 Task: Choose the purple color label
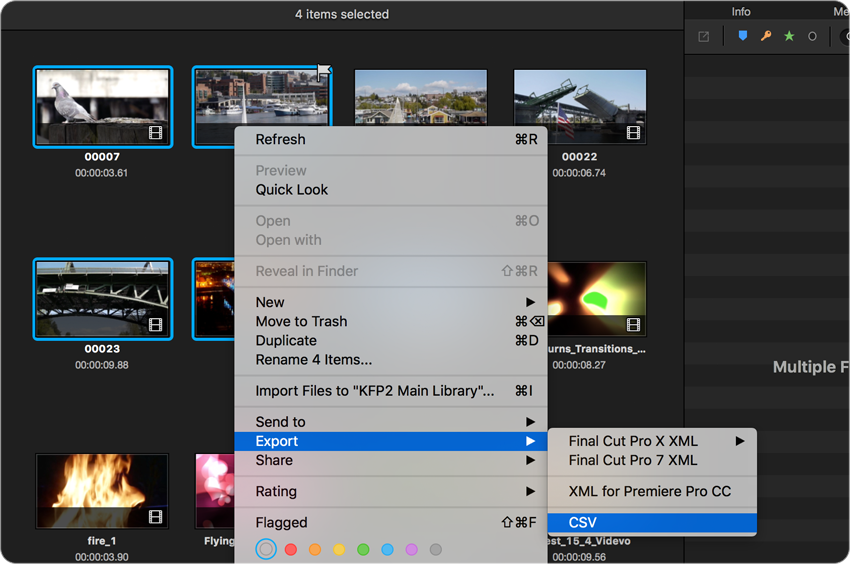pos(411,549)
